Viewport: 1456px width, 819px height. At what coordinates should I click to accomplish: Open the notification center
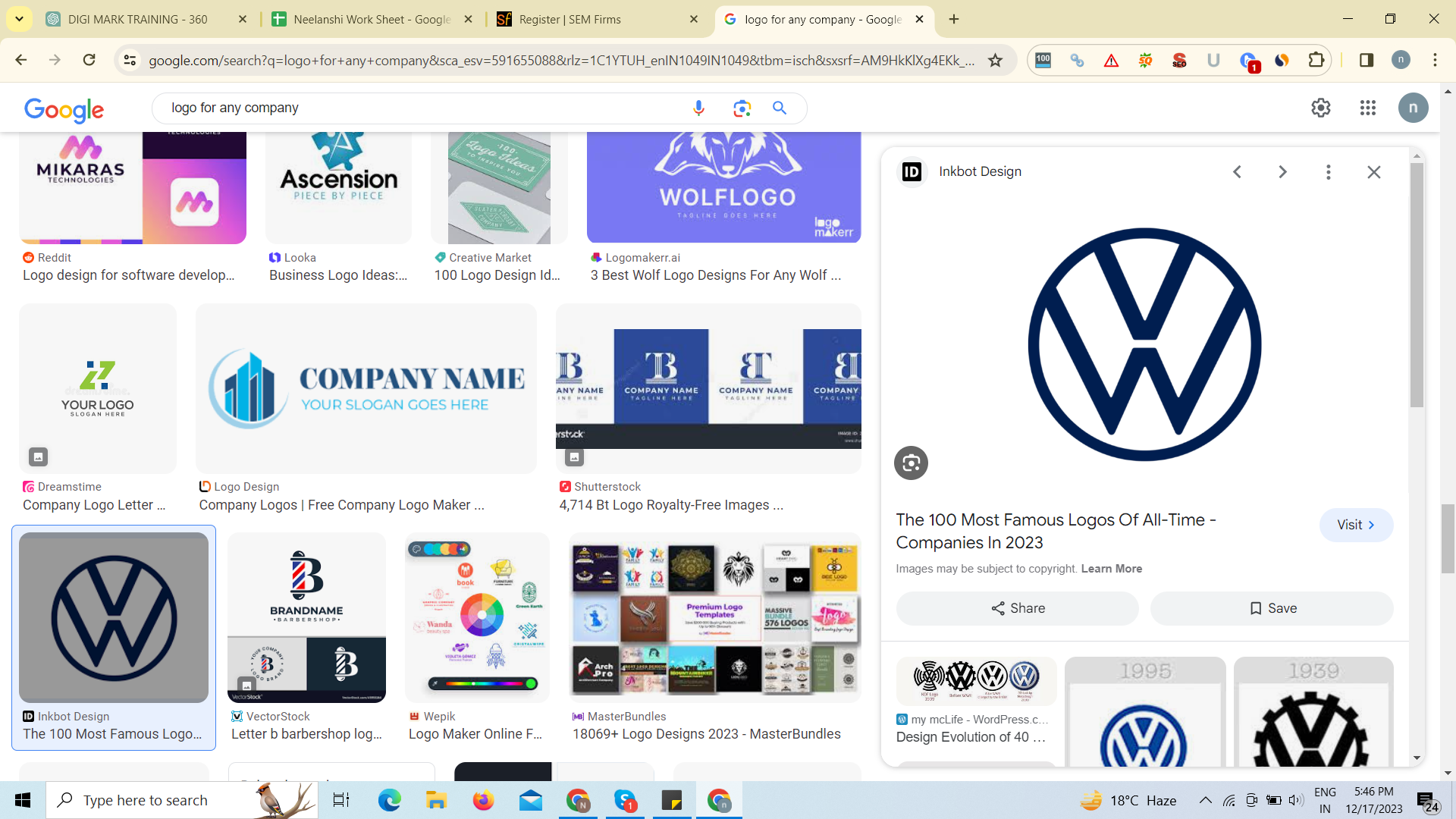pos(1428,801)
